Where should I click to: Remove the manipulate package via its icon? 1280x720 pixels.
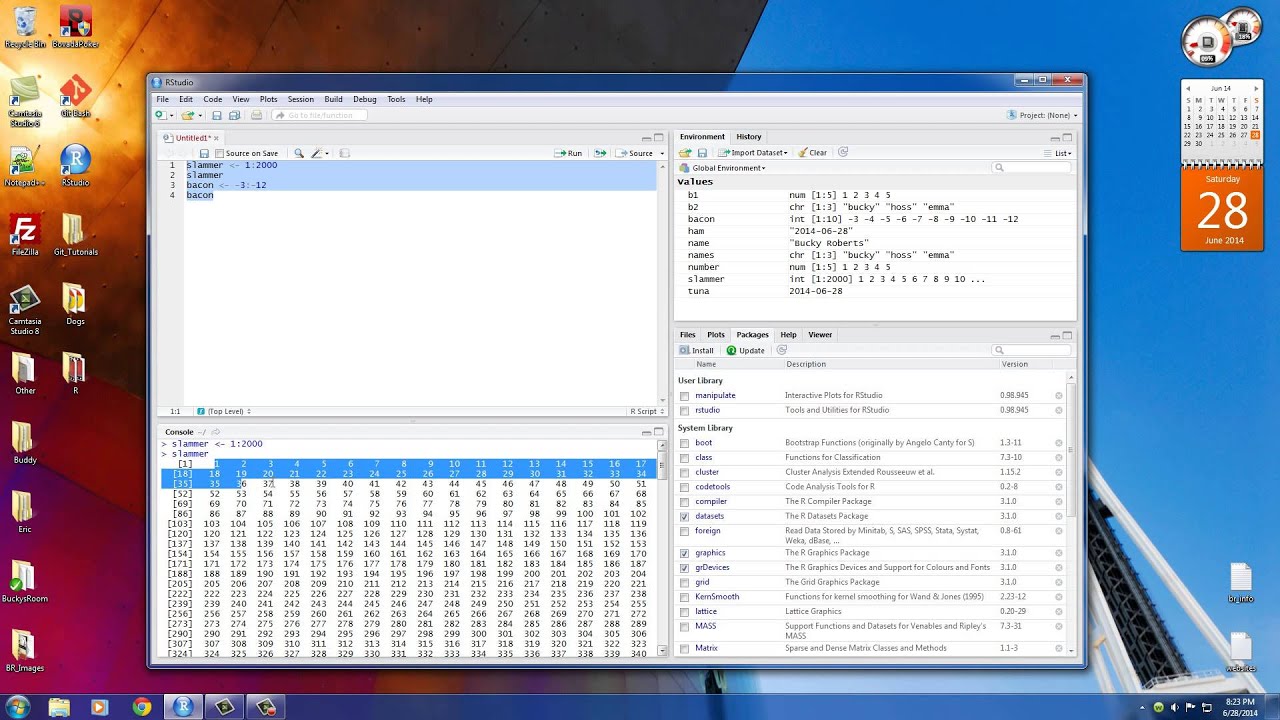[1058, 396]
